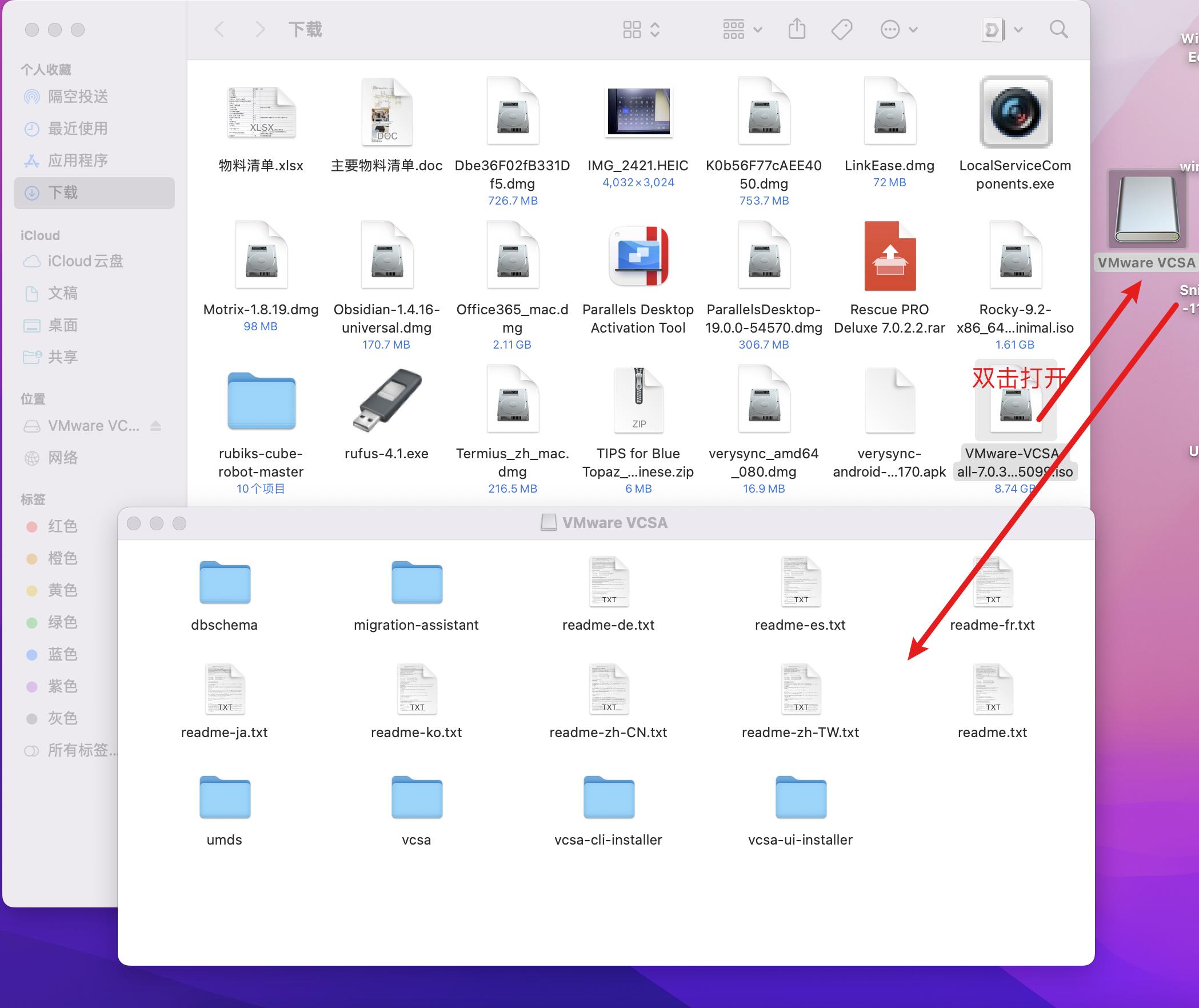The width and height of the screenshot is (1199, 1008).
Task: Select verysync_amd64_080.dmg file
Action: point(764,399)
